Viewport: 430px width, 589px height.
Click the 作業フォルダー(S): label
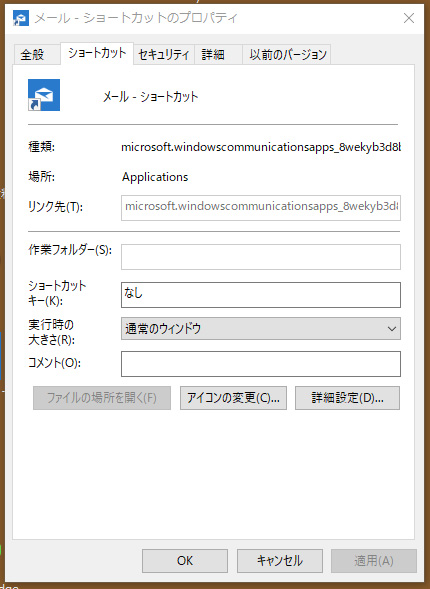click(x=70, y=250)
